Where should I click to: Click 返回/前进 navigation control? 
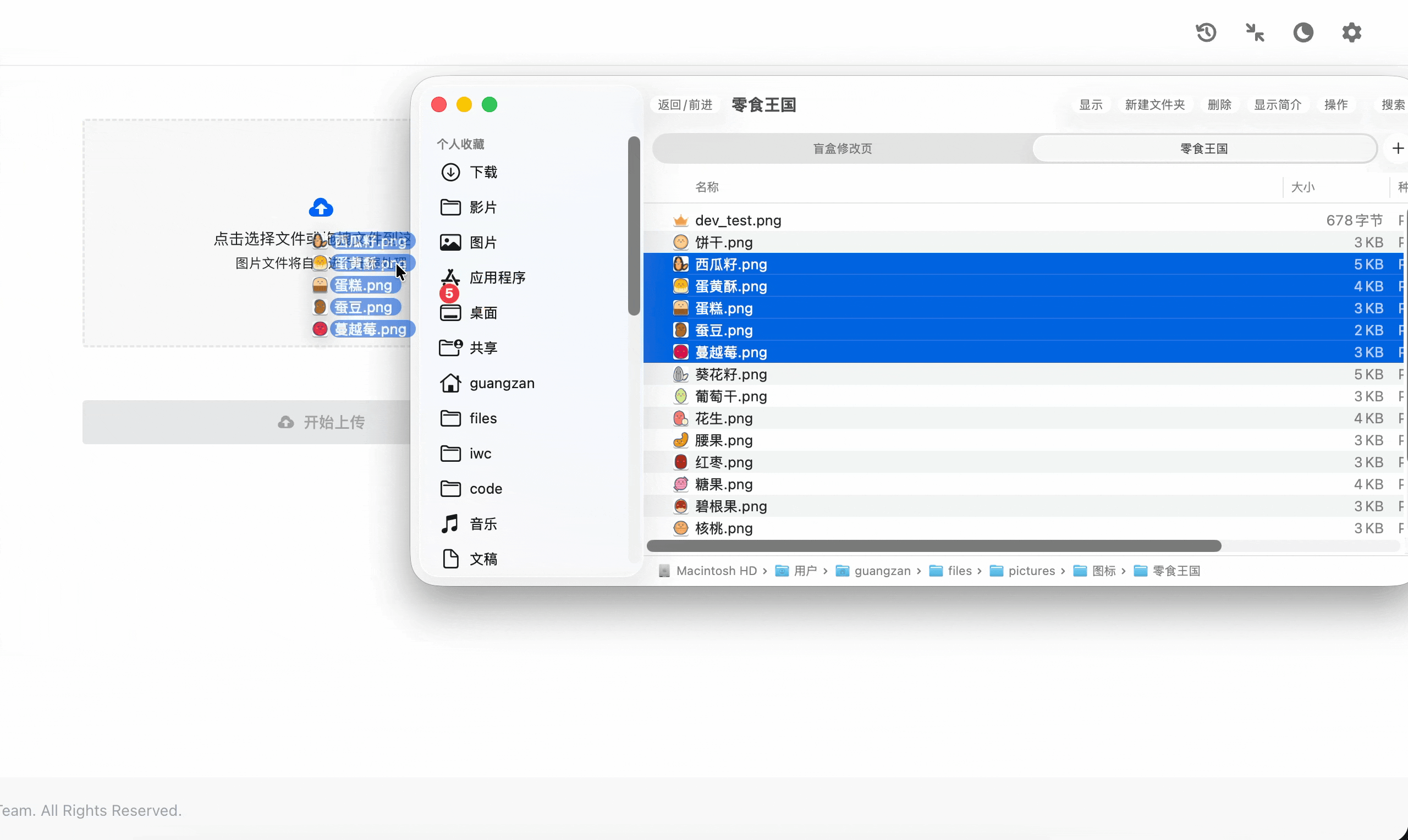[x=684, y=104]
